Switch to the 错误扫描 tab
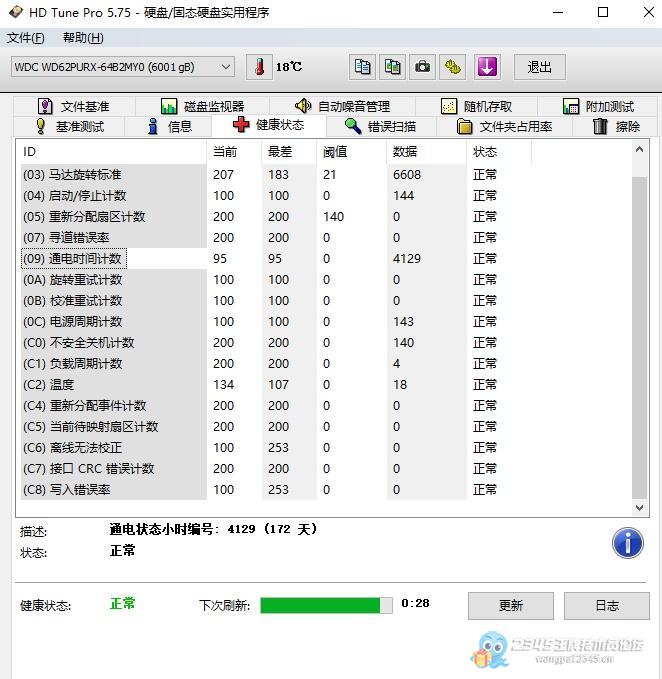The height and width of the screenshot is (679, 662). click(380, 126)
